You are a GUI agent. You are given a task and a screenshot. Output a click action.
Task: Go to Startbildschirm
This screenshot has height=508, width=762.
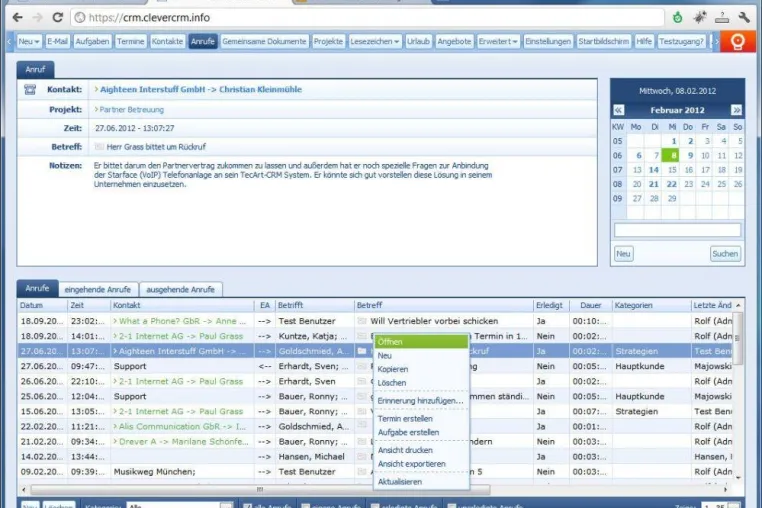click(603, 41)
